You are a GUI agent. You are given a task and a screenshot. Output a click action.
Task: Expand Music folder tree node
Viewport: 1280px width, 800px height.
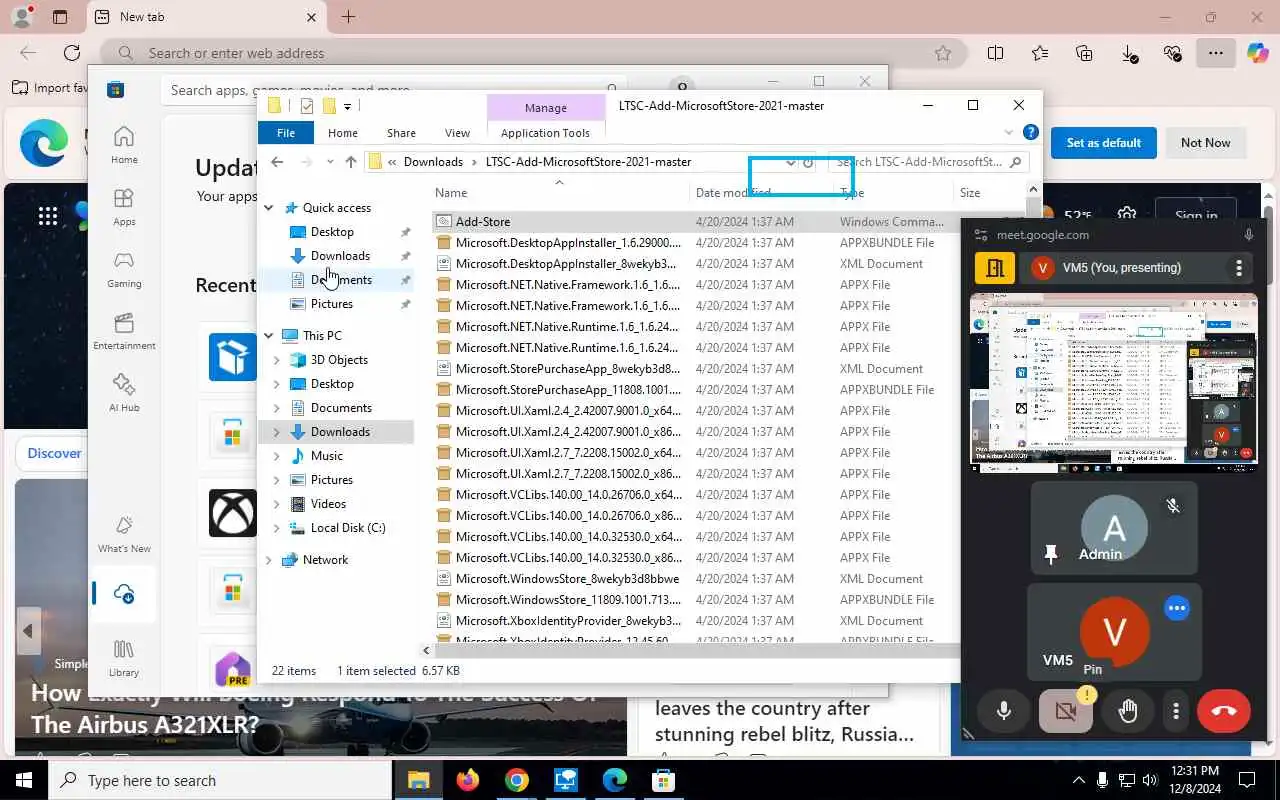(x=277, y=456)
